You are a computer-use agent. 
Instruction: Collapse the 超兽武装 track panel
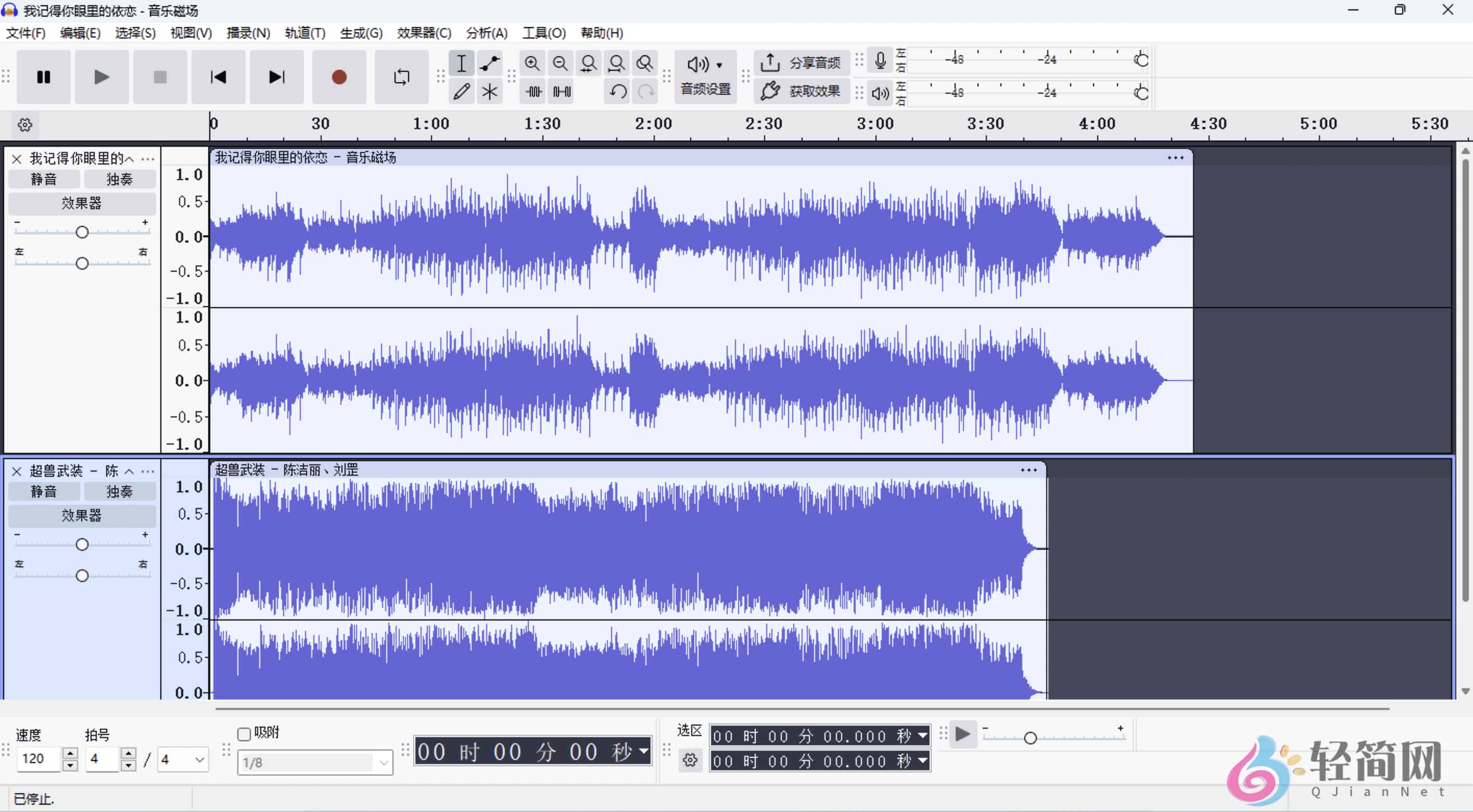129,471
